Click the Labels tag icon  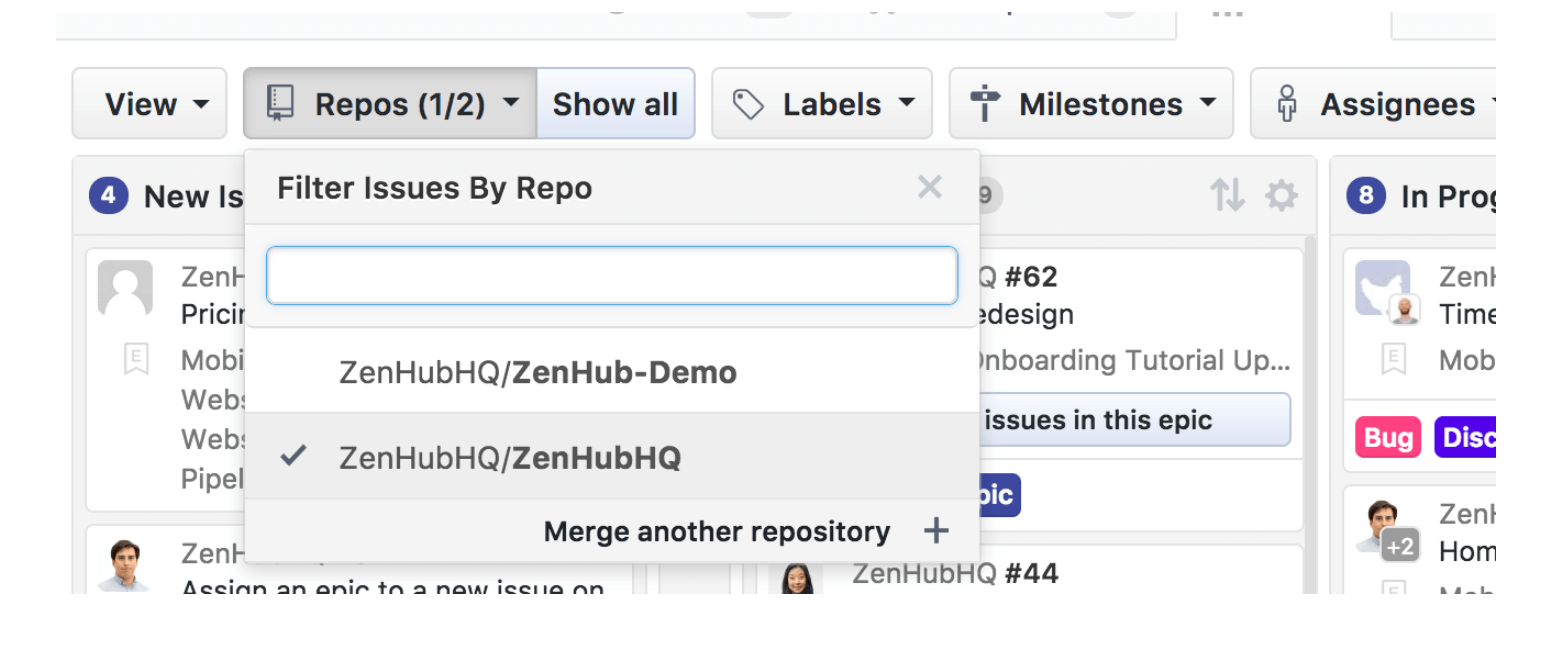click(748, 104)
